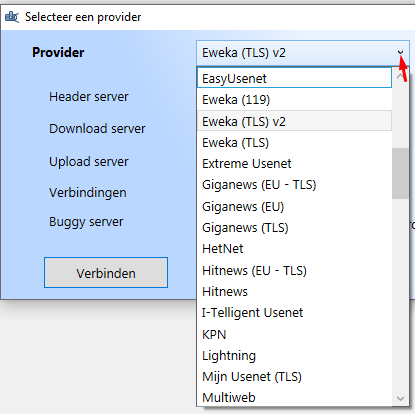
Task: Click the Download server label
Action: pyautogui.click(x=97, y=129)
